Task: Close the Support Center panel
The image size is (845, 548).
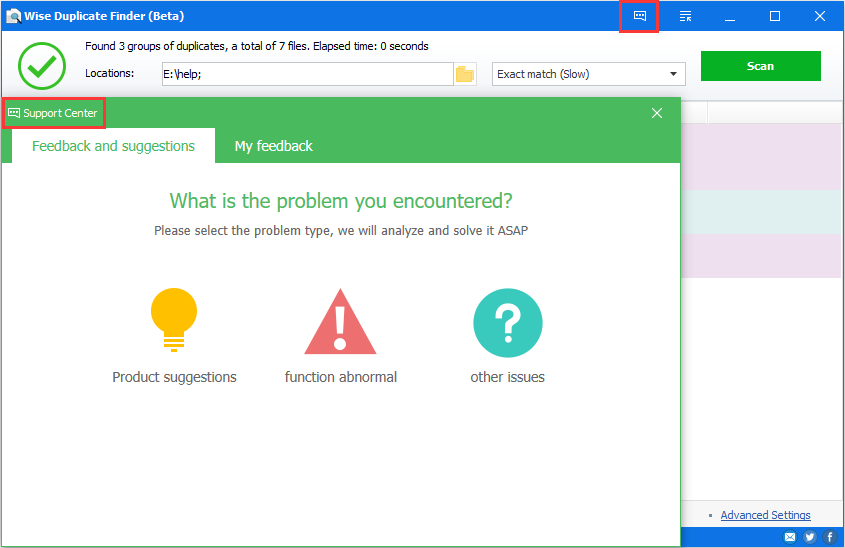Action: pos(657,113)
